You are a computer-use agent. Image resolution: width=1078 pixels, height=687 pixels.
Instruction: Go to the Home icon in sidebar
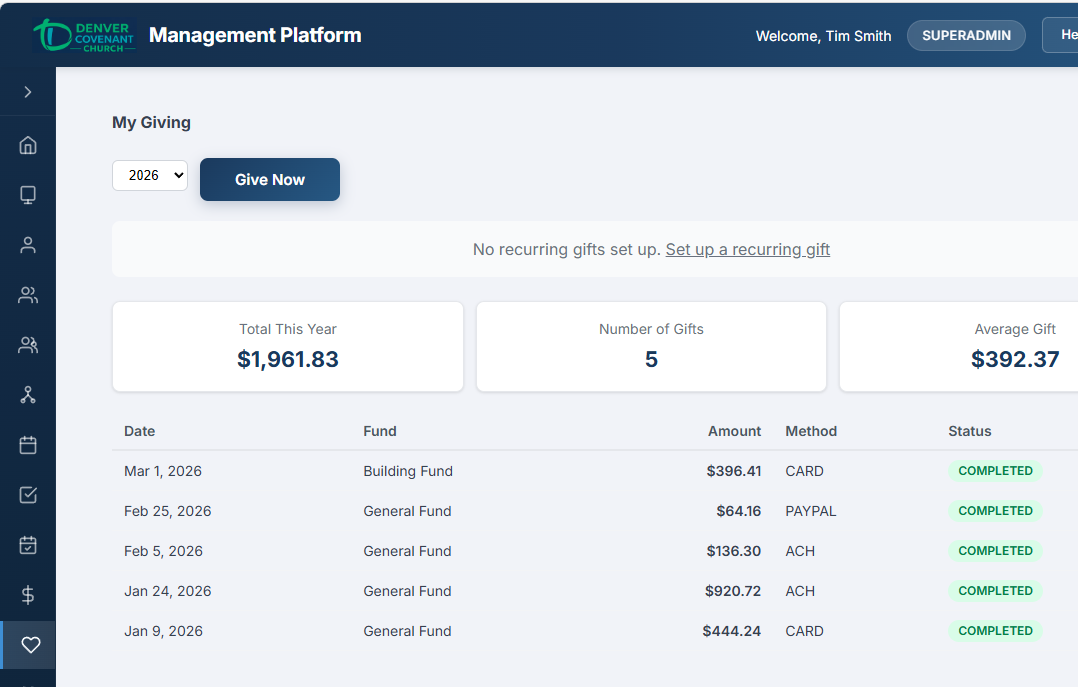point(28,145)
